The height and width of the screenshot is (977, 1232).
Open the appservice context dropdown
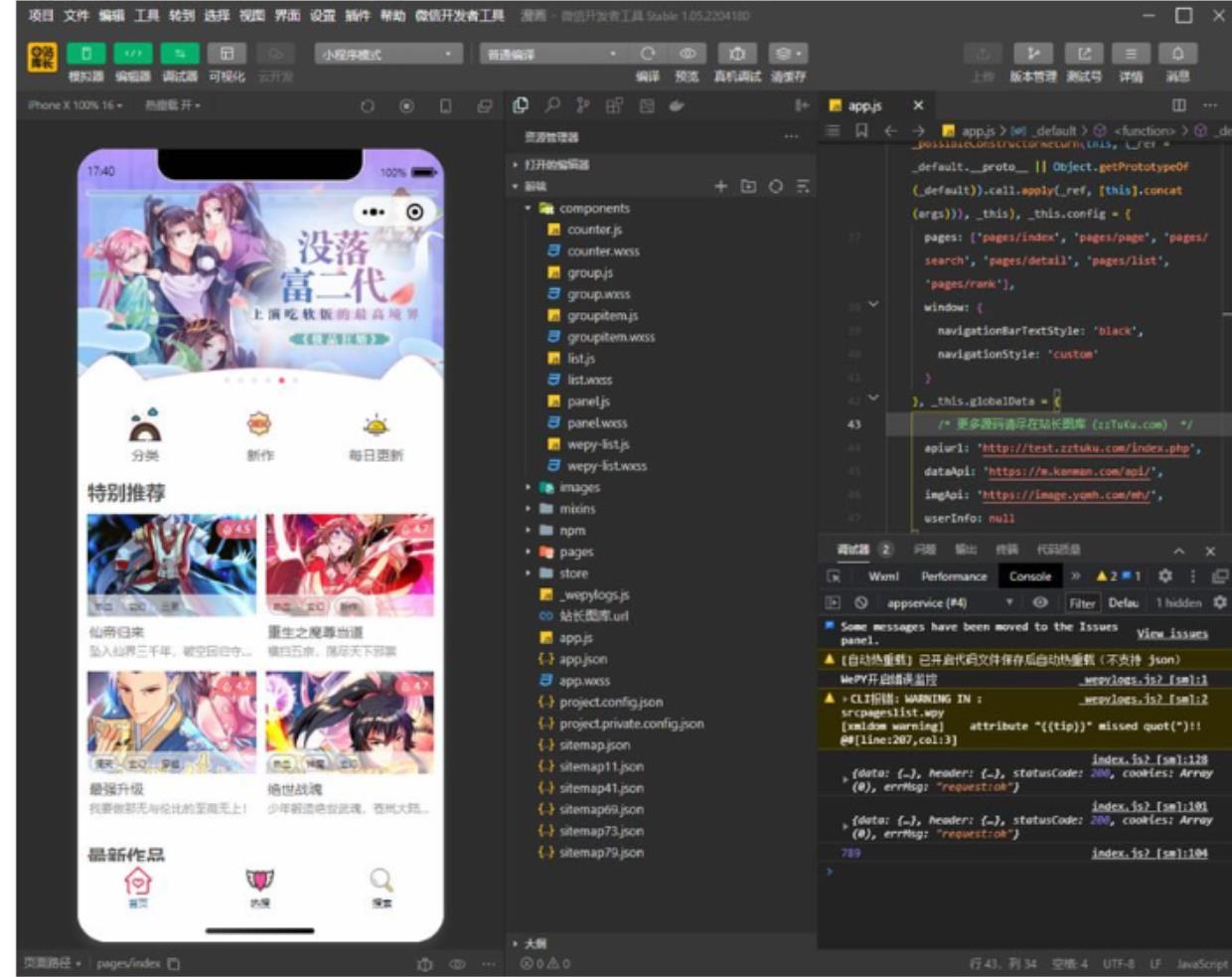pos(949,603)
